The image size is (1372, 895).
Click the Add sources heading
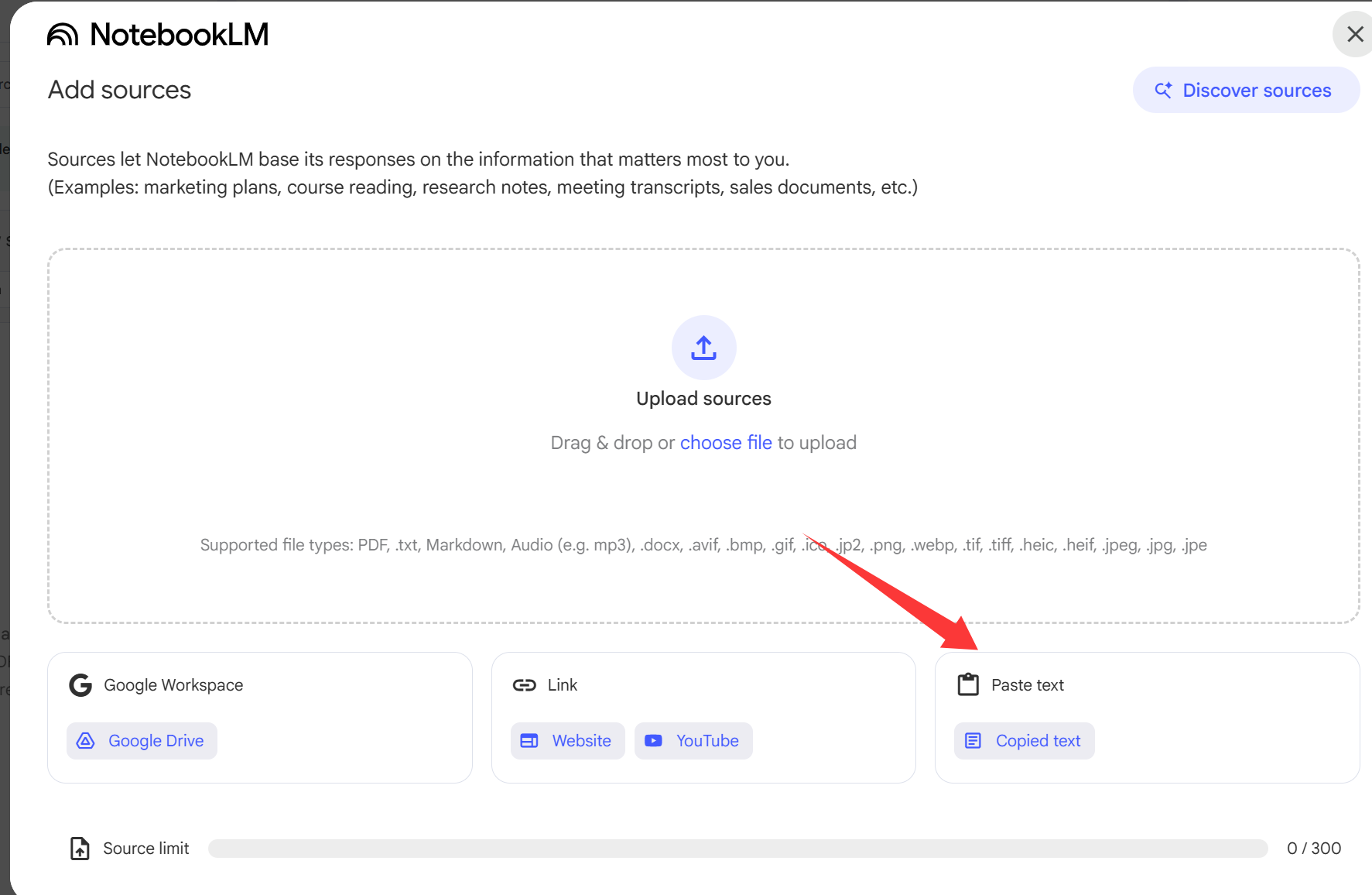click(x=119, y=91)
